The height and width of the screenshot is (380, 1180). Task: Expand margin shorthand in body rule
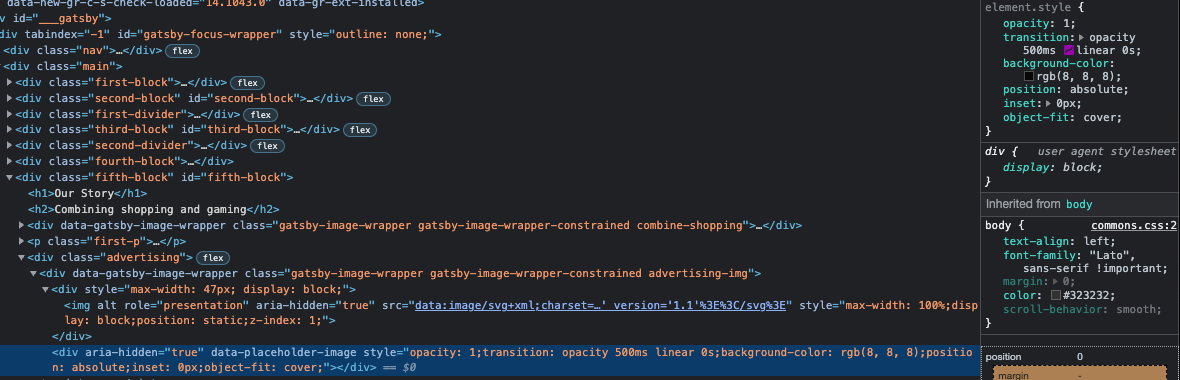tap(1056, 281)
